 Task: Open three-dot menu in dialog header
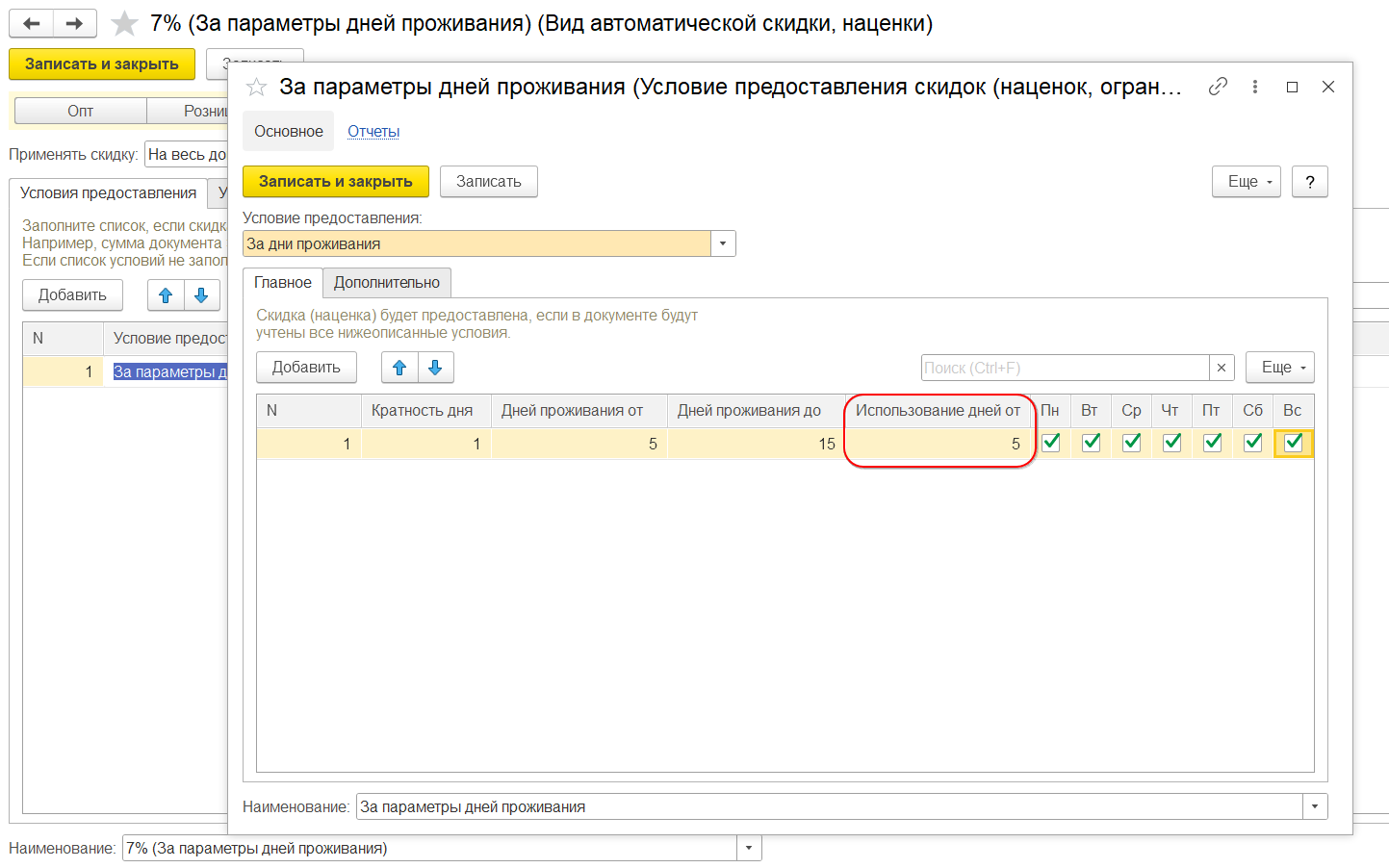[x=1255, y=87]
